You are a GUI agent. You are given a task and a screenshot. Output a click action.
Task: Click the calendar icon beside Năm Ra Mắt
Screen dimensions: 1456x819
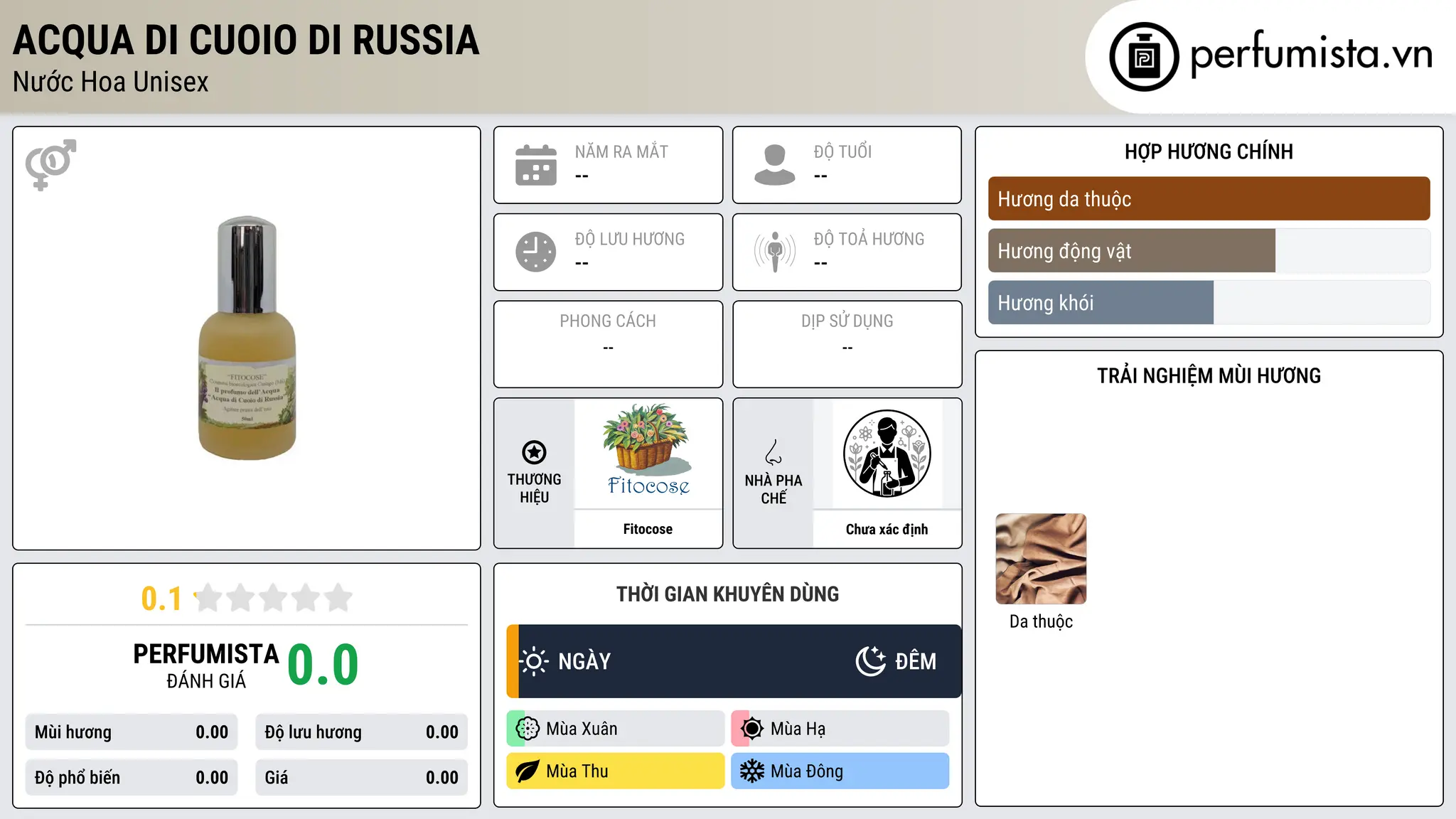[536, 165]
